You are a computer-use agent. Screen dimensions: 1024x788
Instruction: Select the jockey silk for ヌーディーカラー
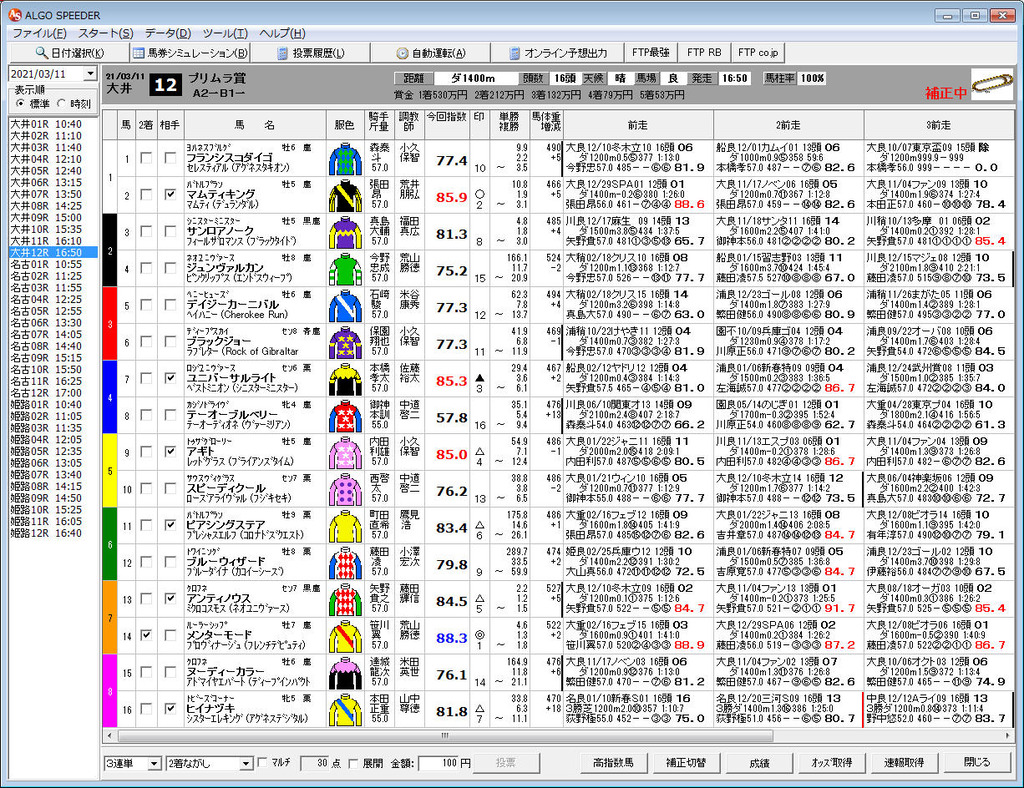click(x=345, y=672)
